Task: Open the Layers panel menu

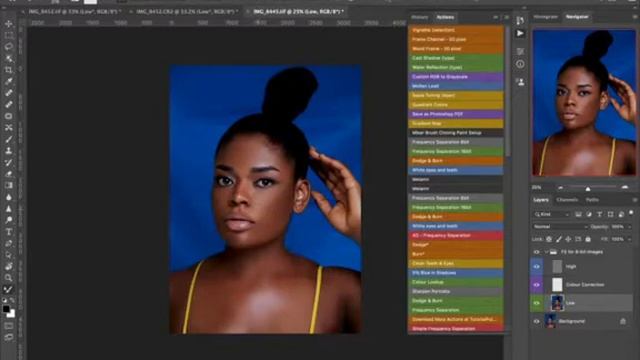Action: pyautogui.click(x=635, y=200)
